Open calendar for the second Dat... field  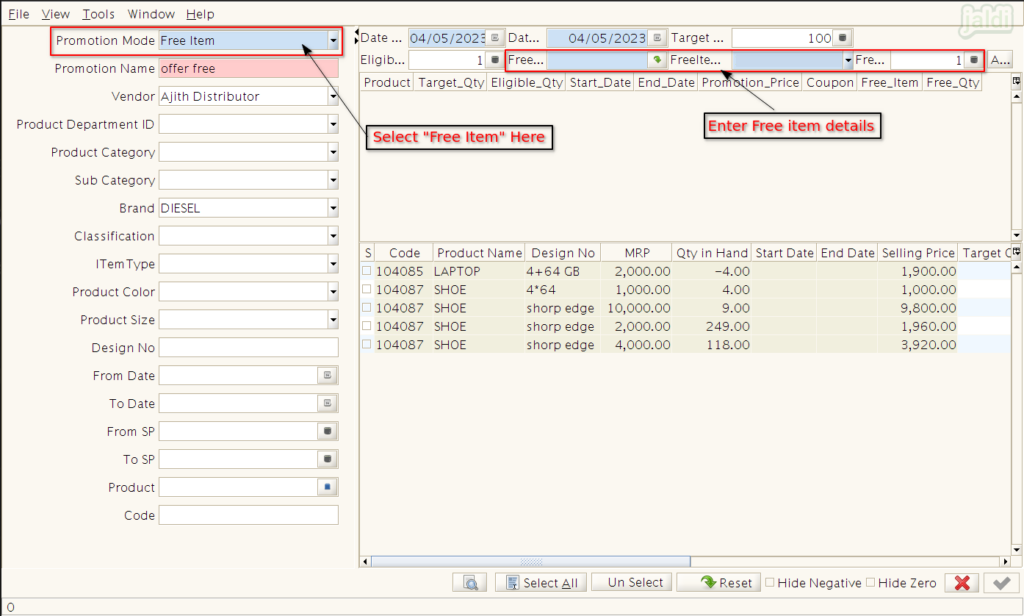[658, 38]
